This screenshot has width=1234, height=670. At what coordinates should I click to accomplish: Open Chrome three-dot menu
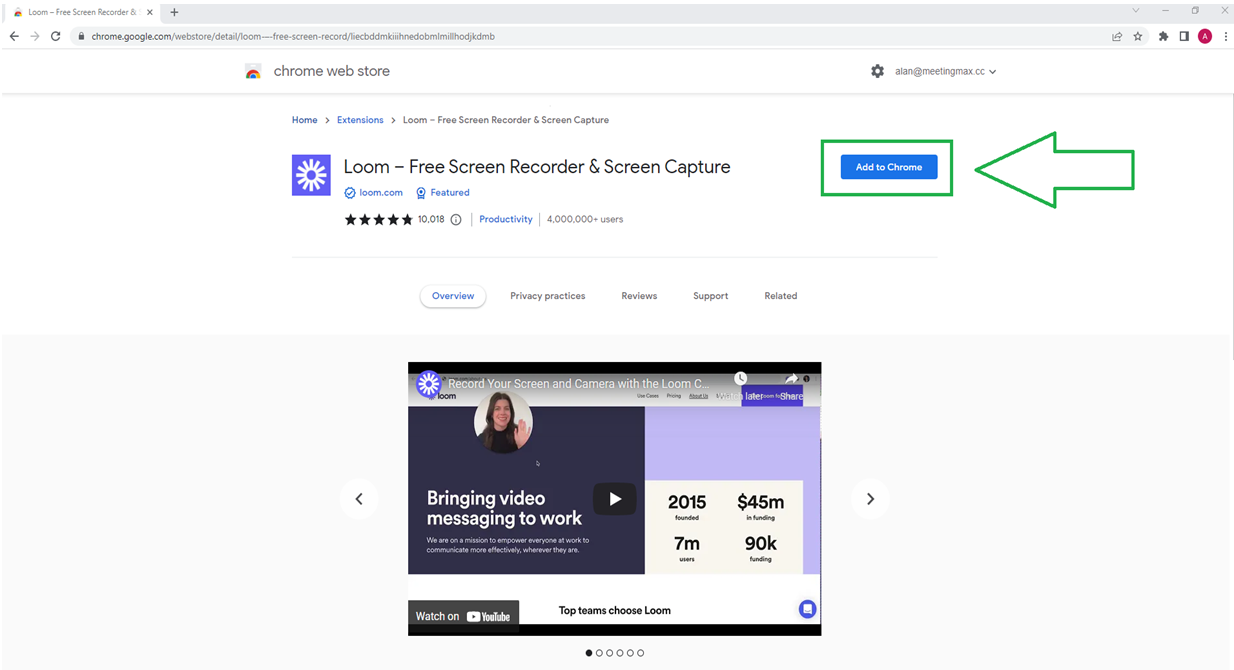(x=1225, y=36)
